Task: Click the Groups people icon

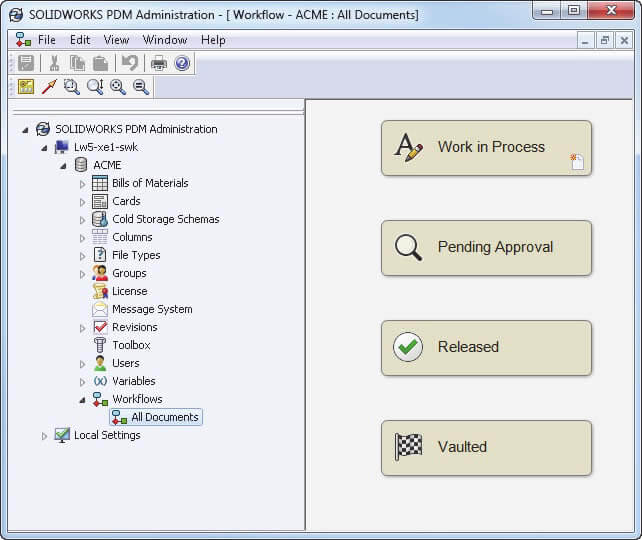Action: pyautogui.click(x=100, y=273)
